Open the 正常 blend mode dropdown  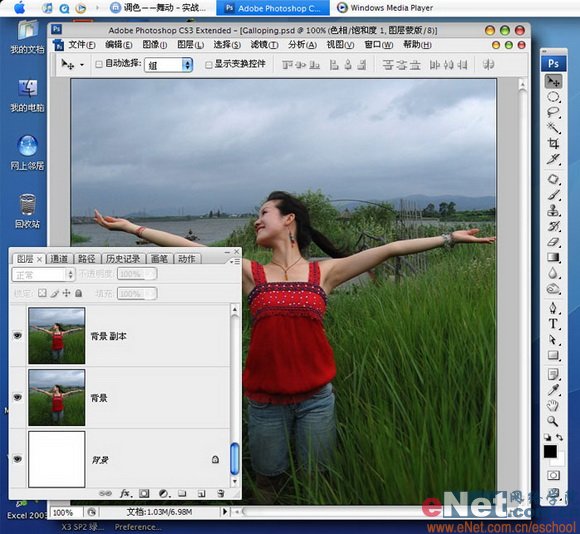pyautogui.click(x=43, y=275)
